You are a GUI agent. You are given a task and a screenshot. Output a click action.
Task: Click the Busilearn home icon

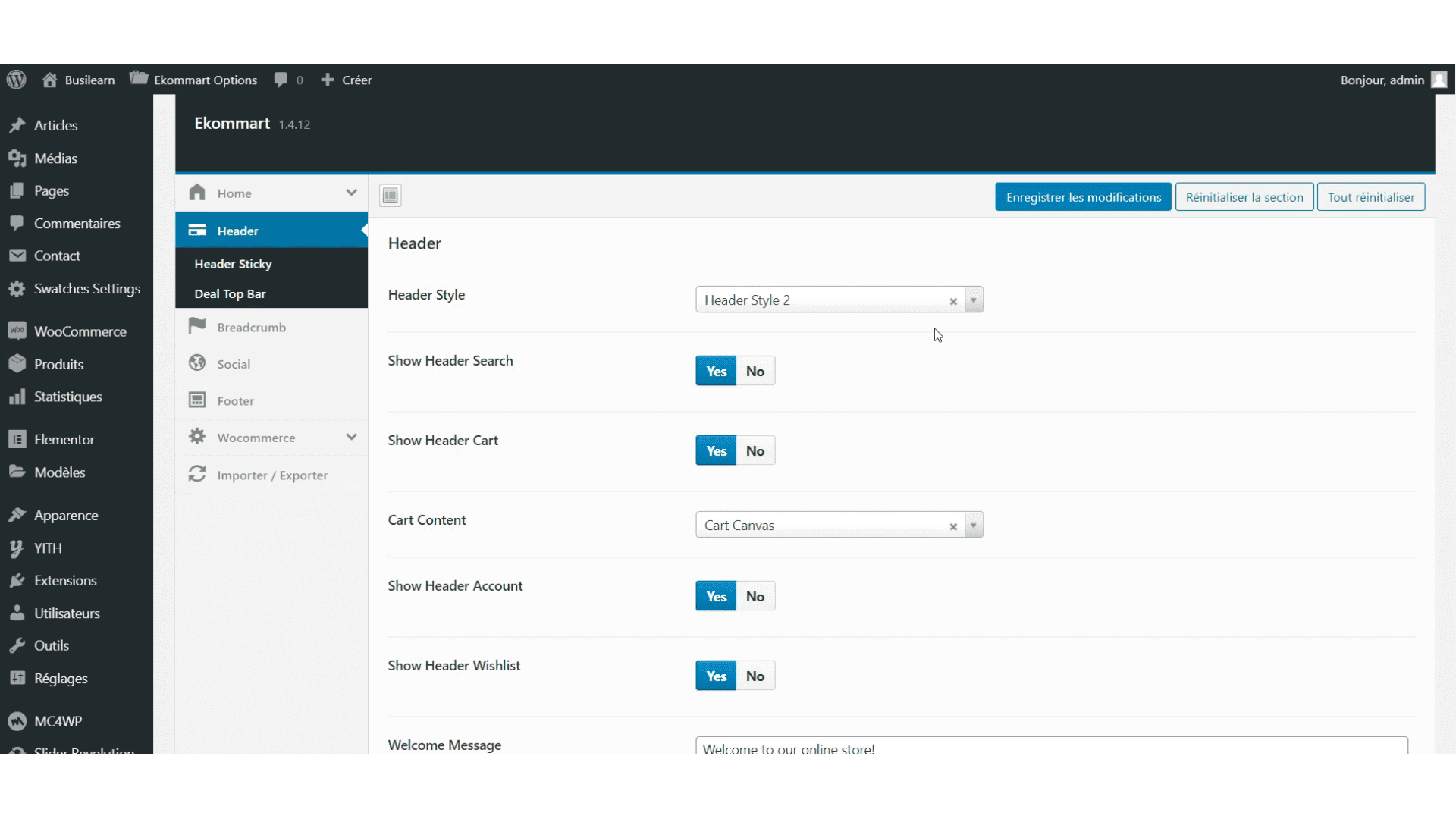(x=50, y=80)
